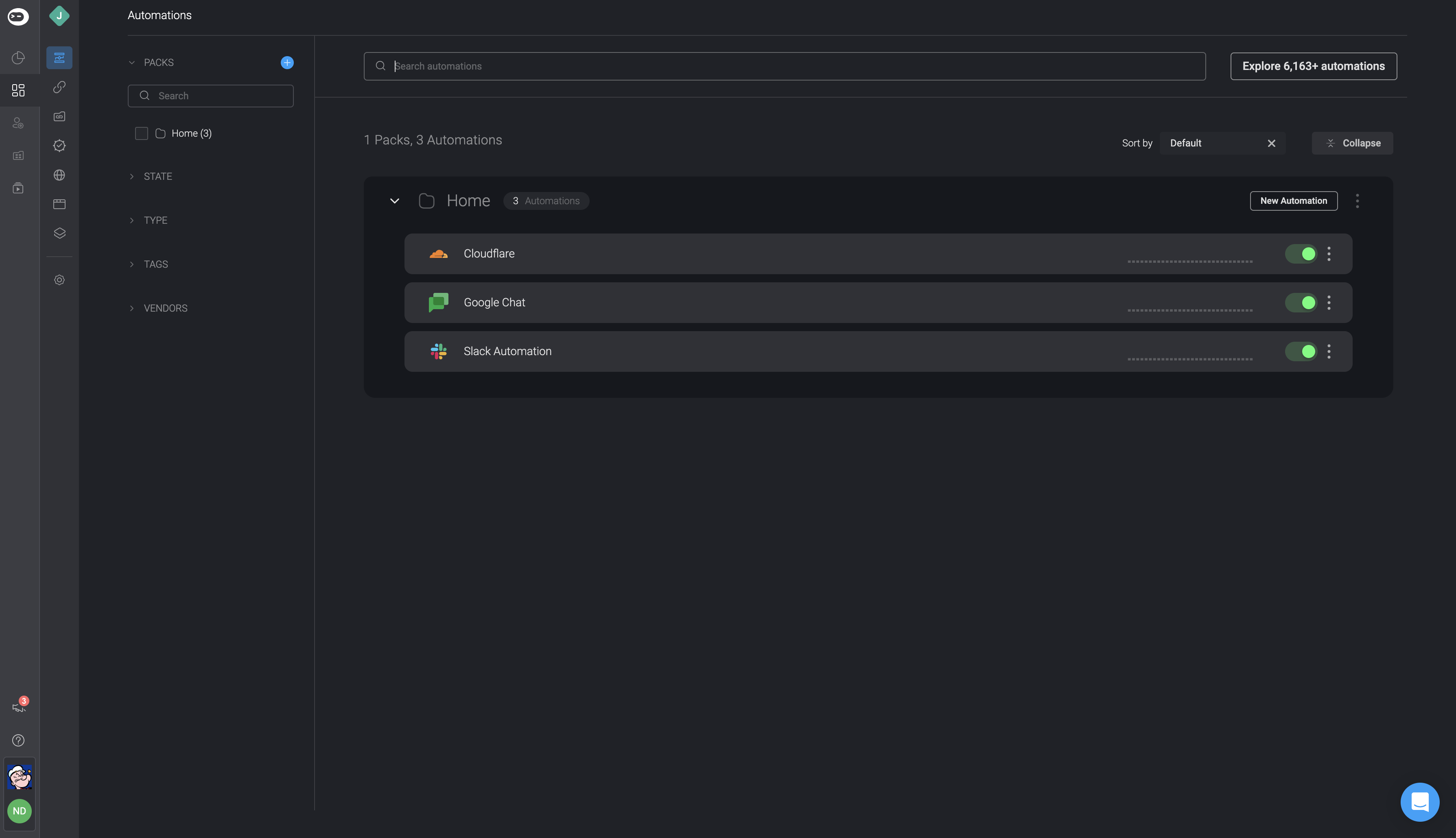The image size is (1456, 838).
Task: Open the layers stack icon
Action: (x=59, y=233)
